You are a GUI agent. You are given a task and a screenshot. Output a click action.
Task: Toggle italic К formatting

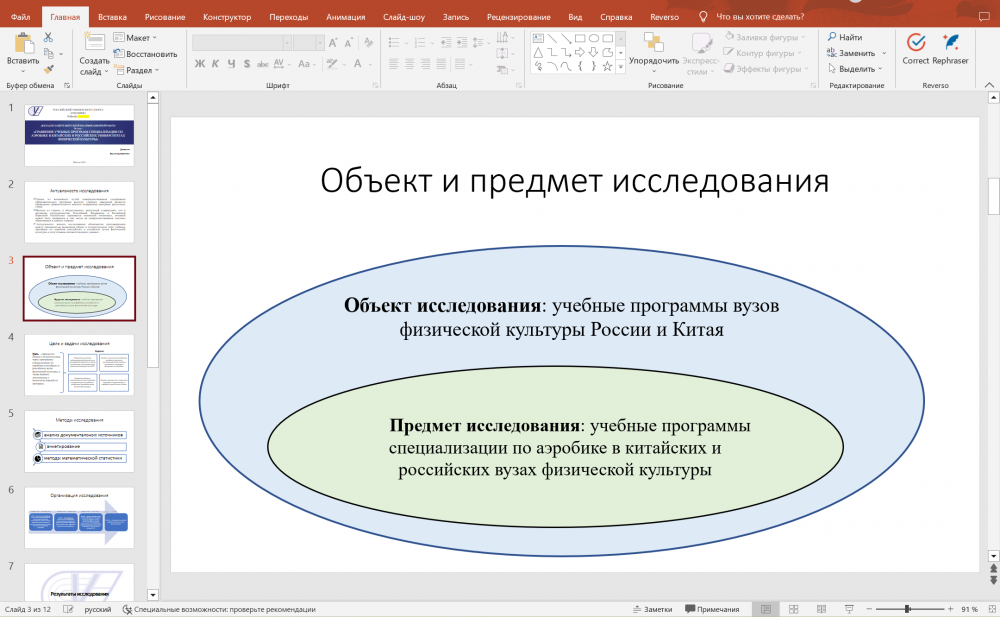pyautogui.click(x=216, y=64)
